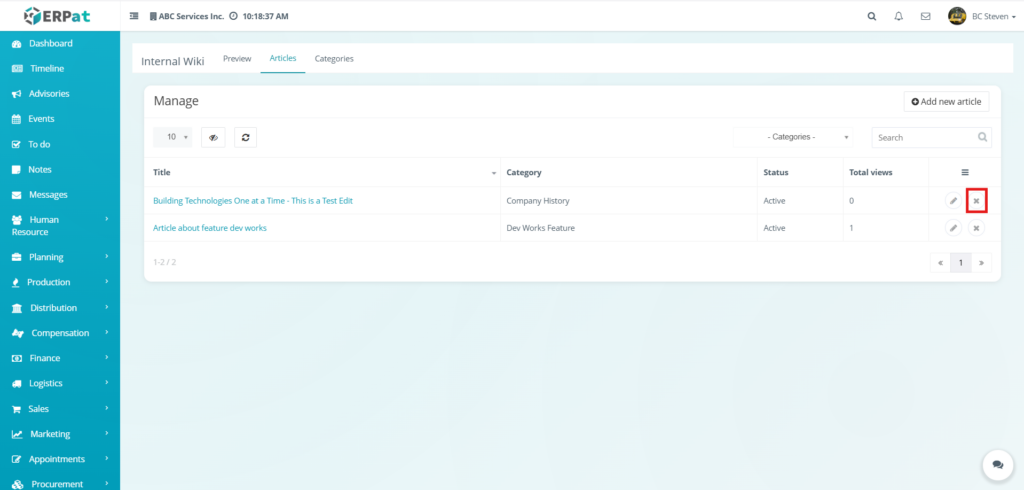This screenshot has width=1024, height=490.
Task: Delete the Building Technologies article
Action: 976,201
